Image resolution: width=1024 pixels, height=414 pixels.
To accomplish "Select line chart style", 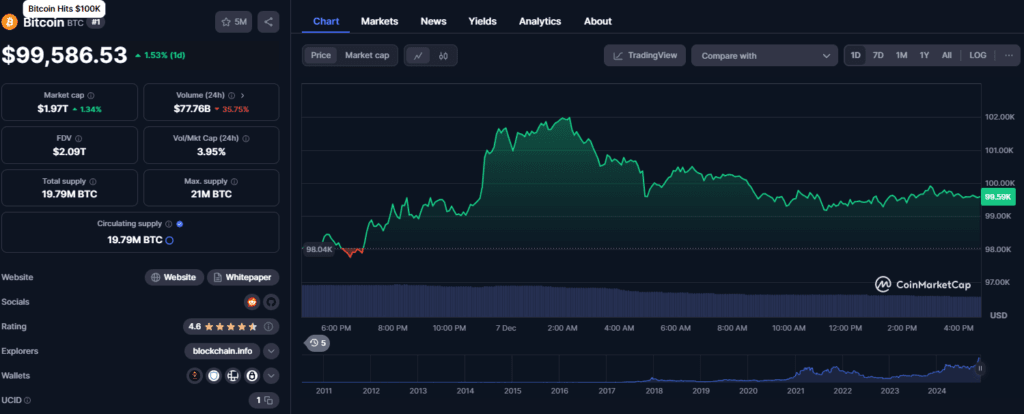I will click(418, 56).
